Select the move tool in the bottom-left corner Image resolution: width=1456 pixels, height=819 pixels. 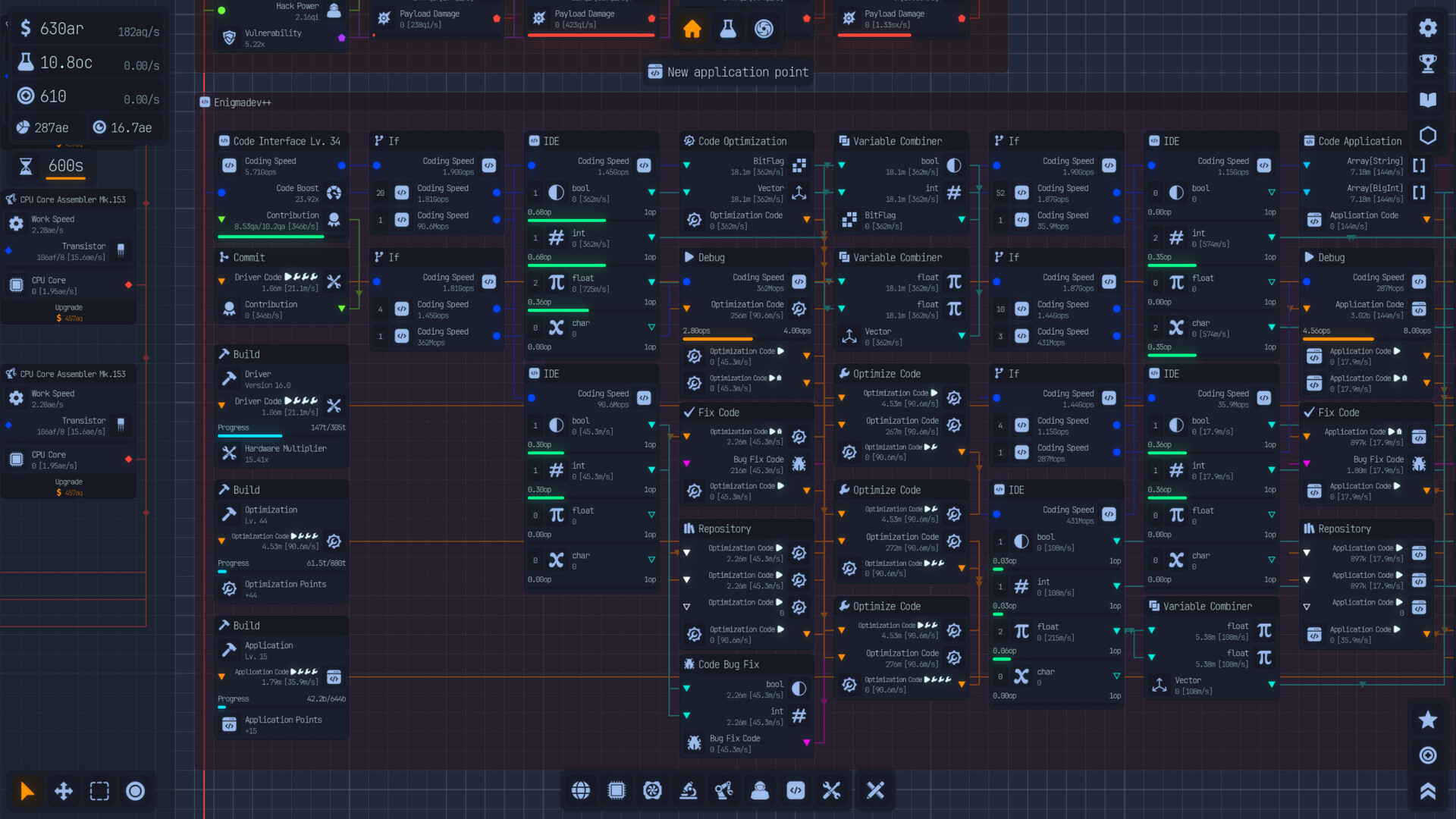point(63,791)
